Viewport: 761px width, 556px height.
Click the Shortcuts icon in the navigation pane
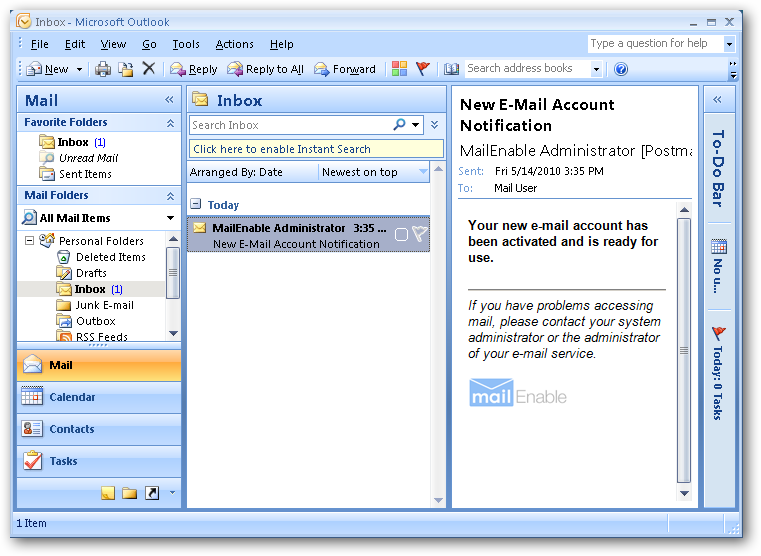pos(152,493)
